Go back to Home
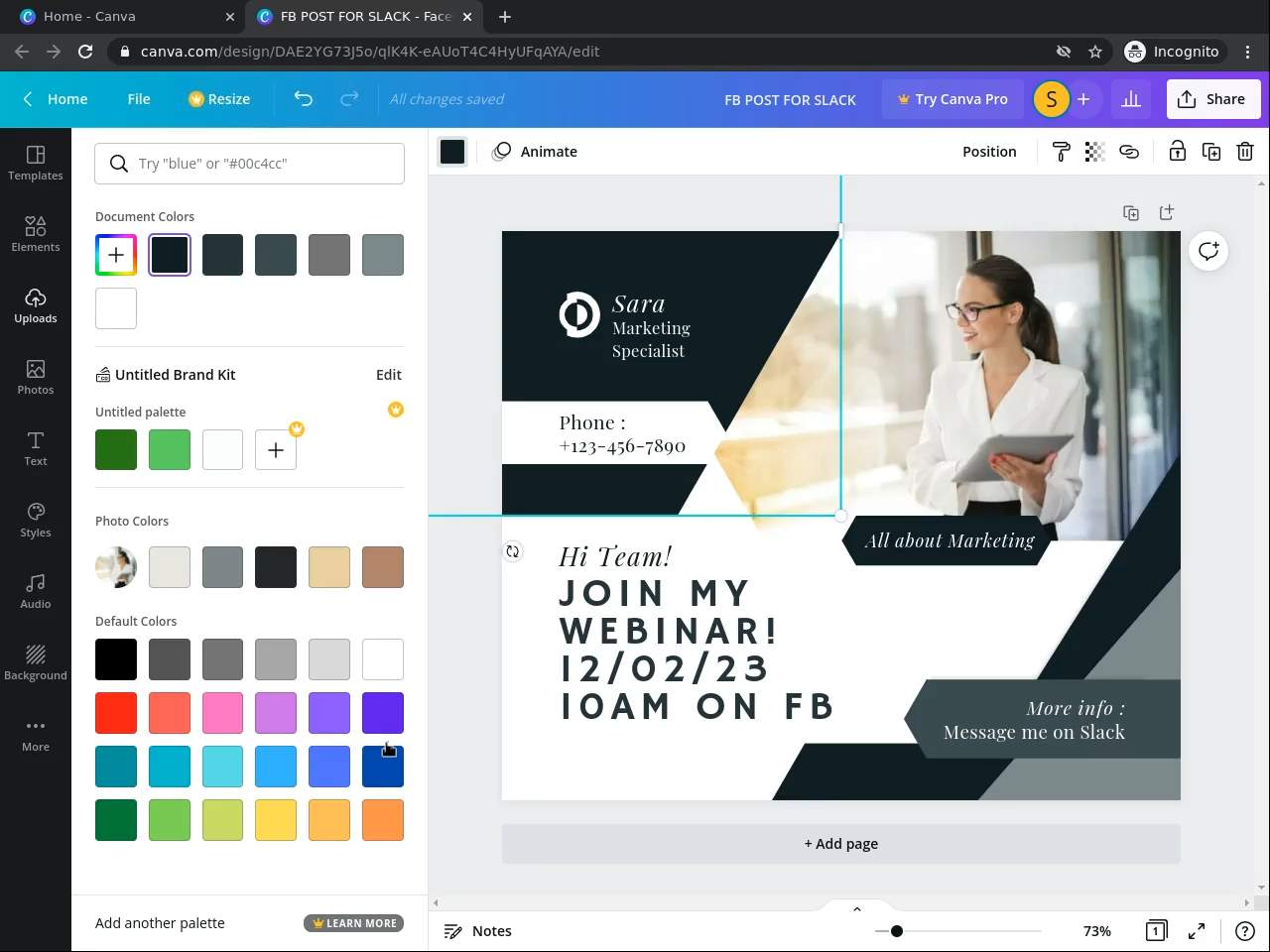Screen dimensions: 1270x952 coord(56,99)
